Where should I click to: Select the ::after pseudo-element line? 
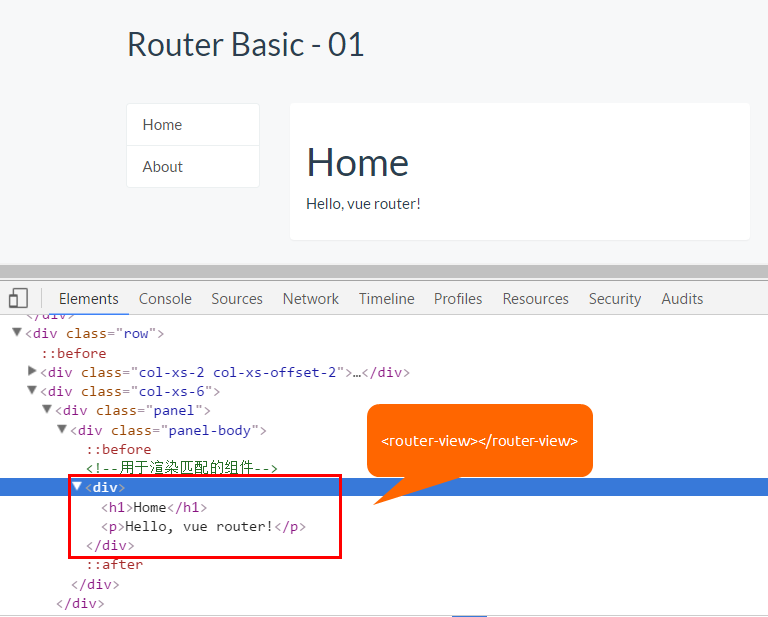[x=115, y=565]
